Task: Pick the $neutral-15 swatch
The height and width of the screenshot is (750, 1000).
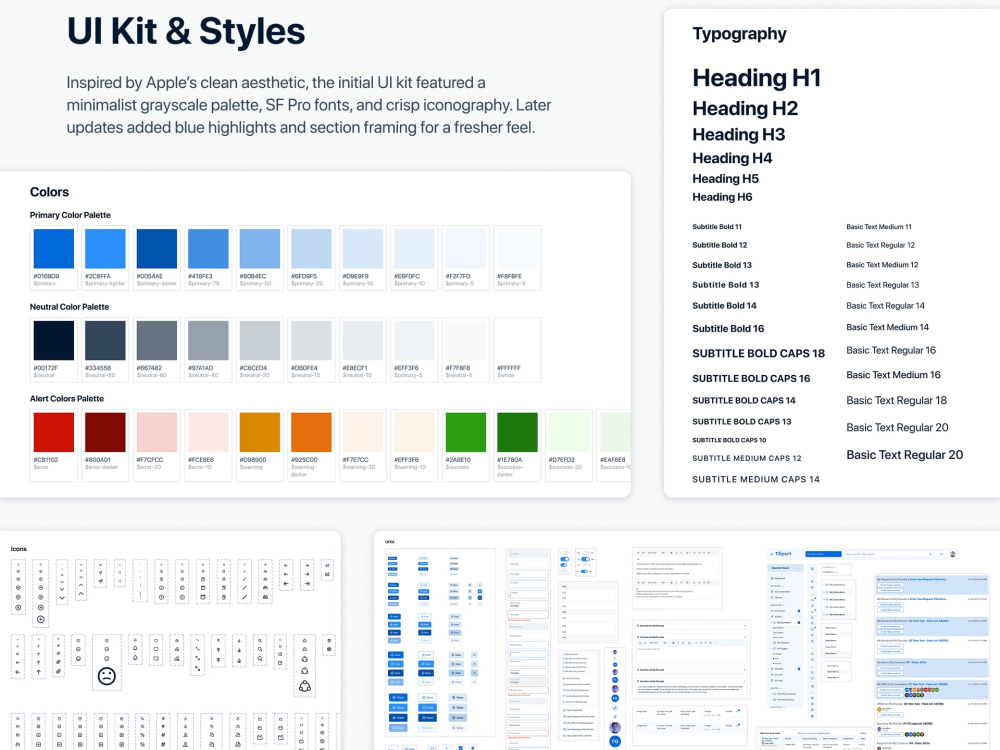Action: point(311,340)
